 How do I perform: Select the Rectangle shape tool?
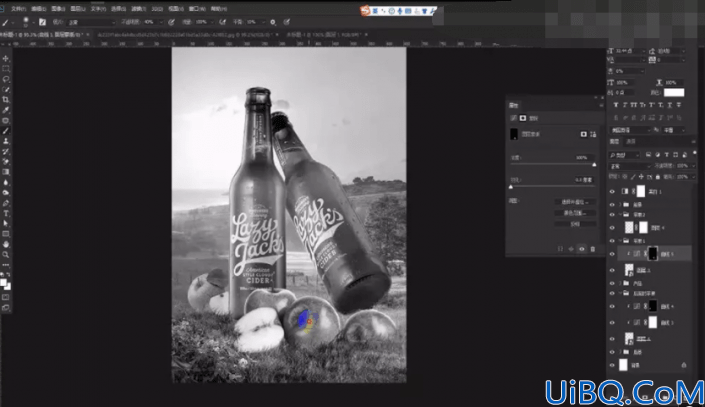click(x=6, y=234)
